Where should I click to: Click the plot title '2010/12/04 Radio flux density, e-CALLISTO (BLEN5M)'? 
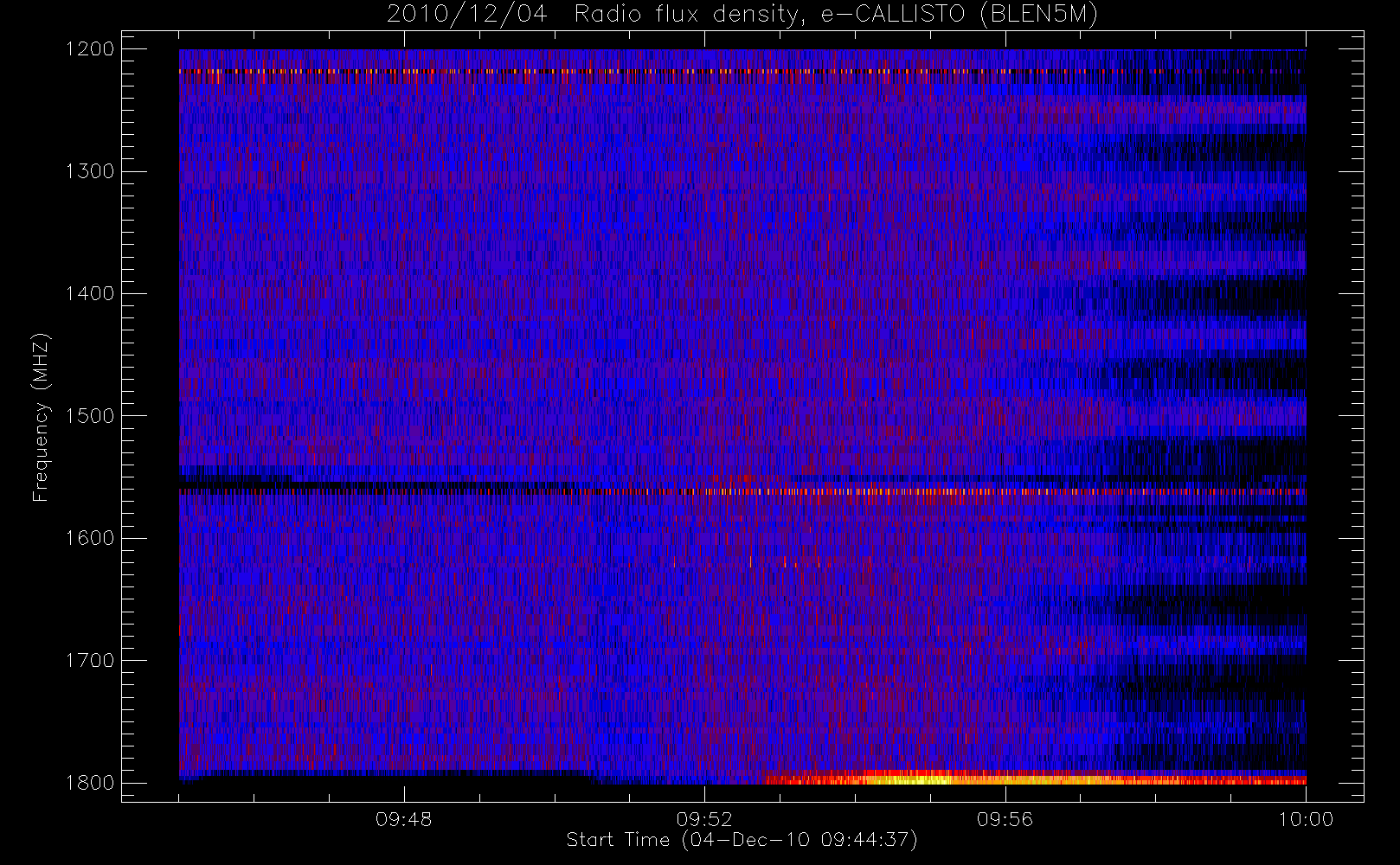click(x=742, y=15)
